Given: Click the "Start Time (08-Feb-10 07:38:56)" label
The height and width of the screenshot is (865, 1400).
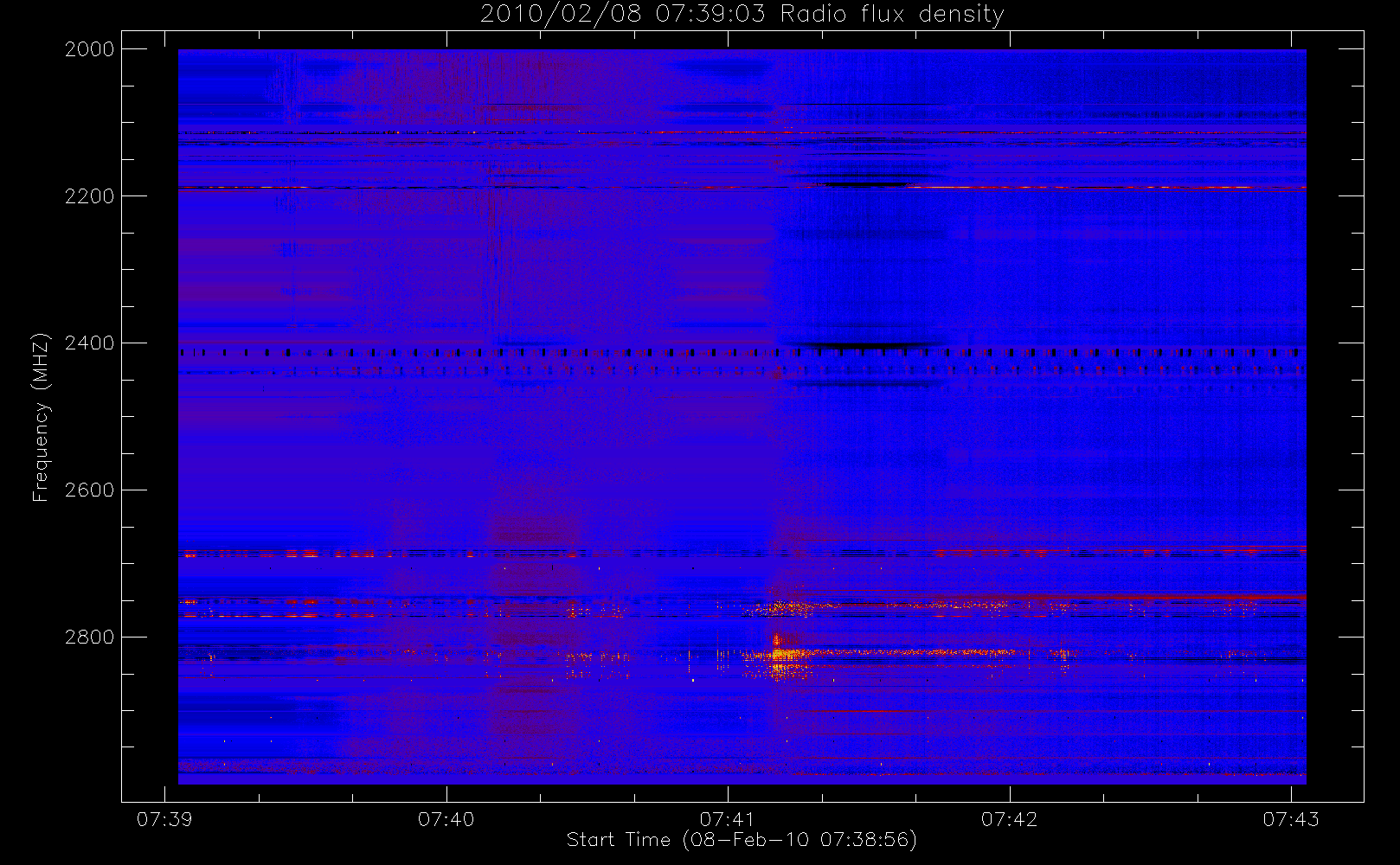Looking at the screenshot, I should click(742, 840).
